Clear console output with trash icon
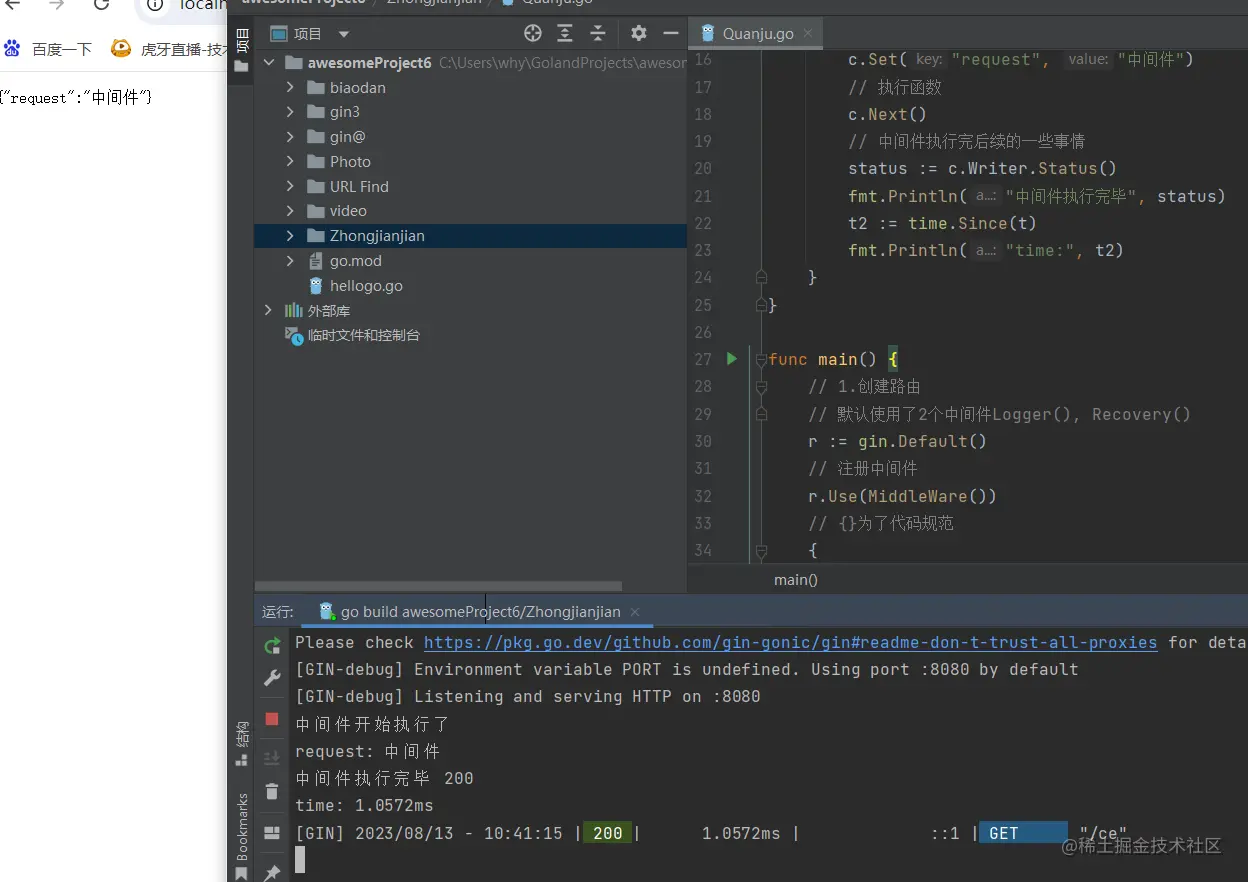This screenshot has width=1248, height=882. click(x=272, y=792)
